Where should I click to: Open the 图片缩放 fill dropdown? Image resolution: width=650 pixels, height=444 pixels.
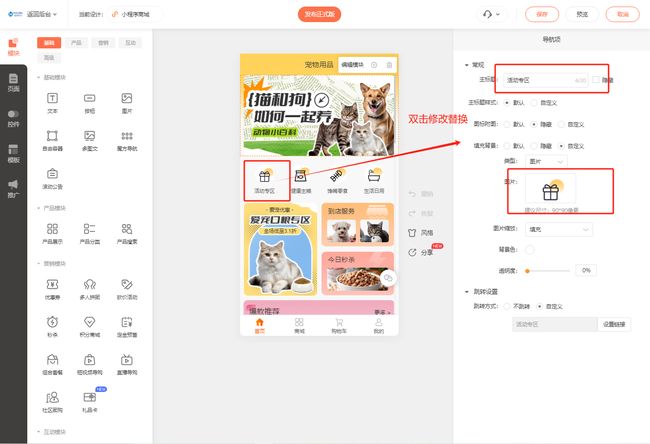pos(559,229)
